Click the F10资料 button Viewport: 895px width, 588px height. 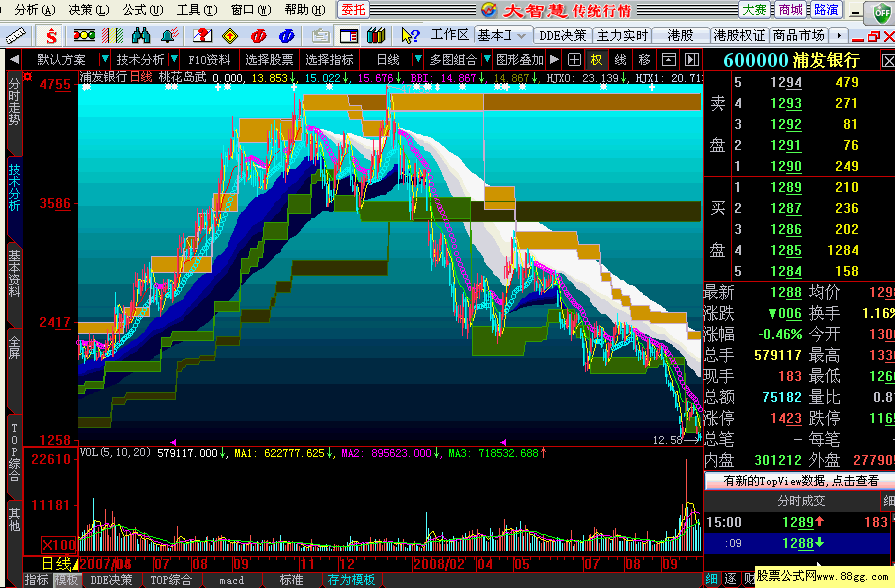point(209,59)
